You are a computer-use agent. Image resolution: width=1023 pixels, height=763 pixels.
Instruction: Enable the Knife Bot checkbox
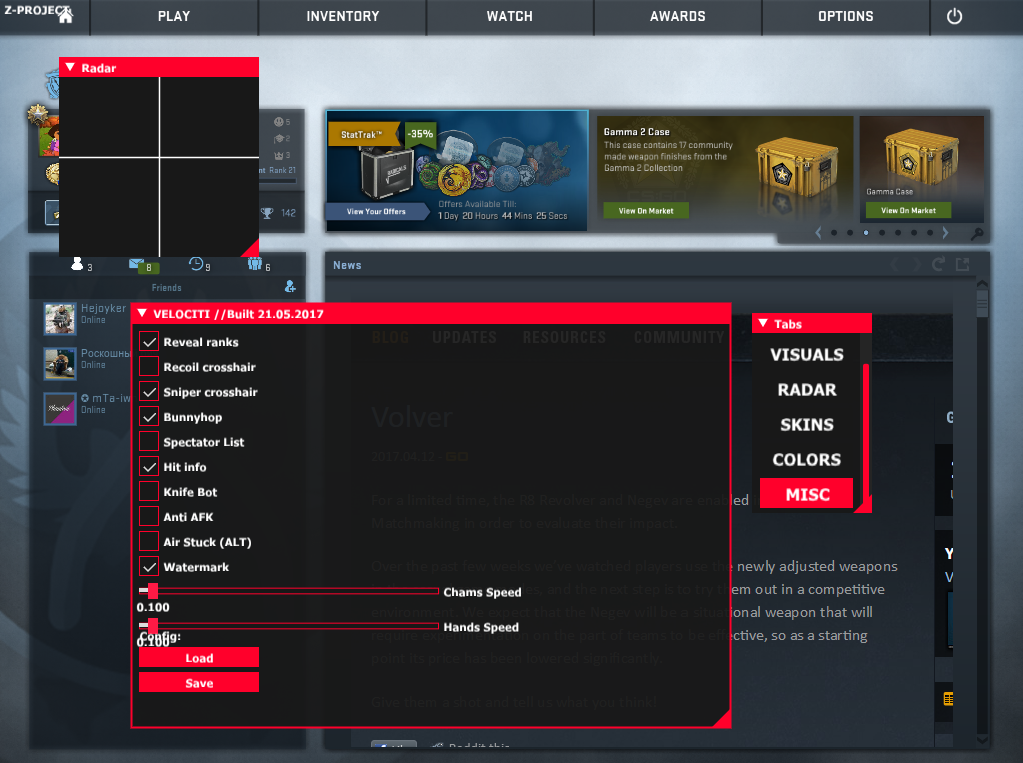click(149, 491)
